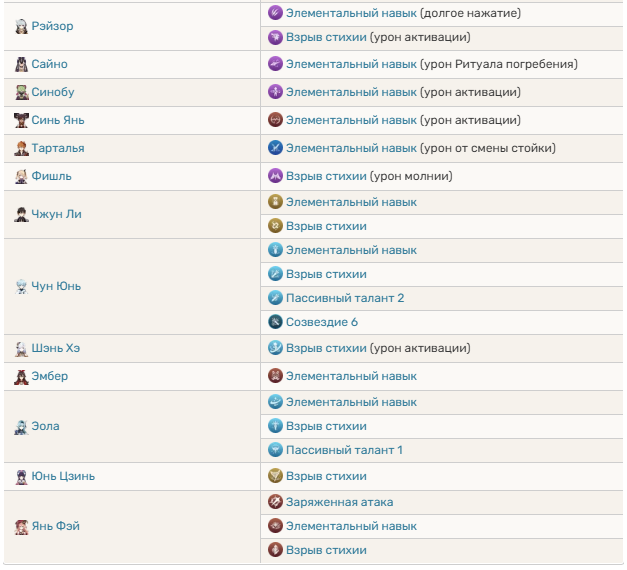
Task: Open the Сайно character link
Action: pyautogui.click(x=50, y=64)
